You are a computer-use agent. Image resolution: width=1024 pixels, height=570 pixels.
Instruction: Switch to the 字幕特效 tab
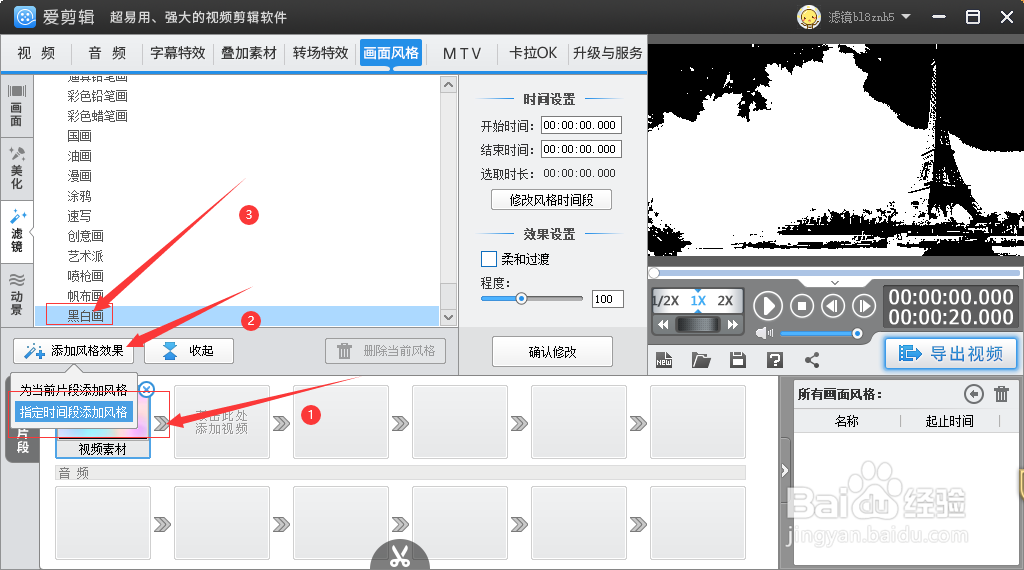(x=178, y=53)
